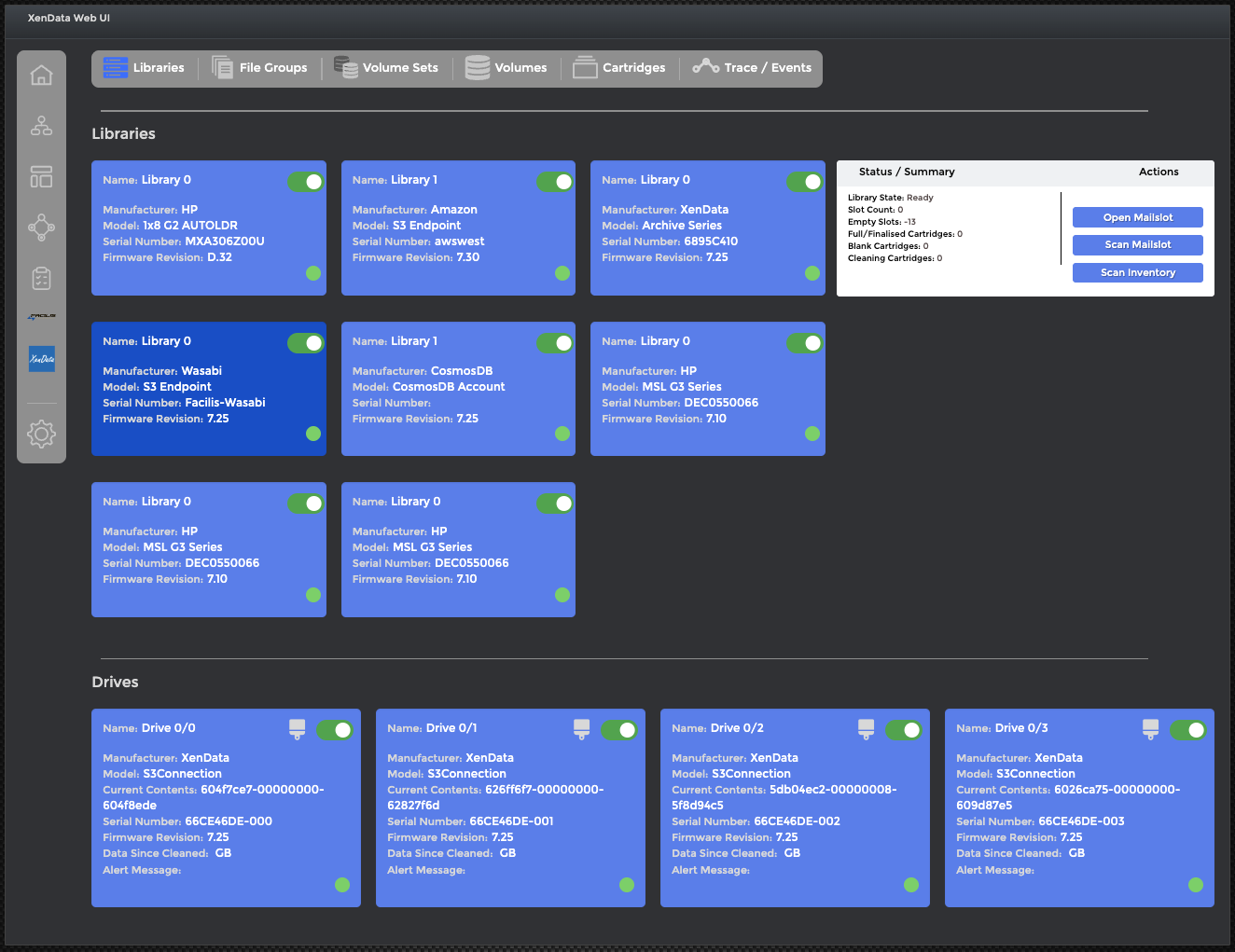The height and width of the screenshot is (952, 1235).
Task: Open the Trace / Events tab
Action: pos(752,68)
